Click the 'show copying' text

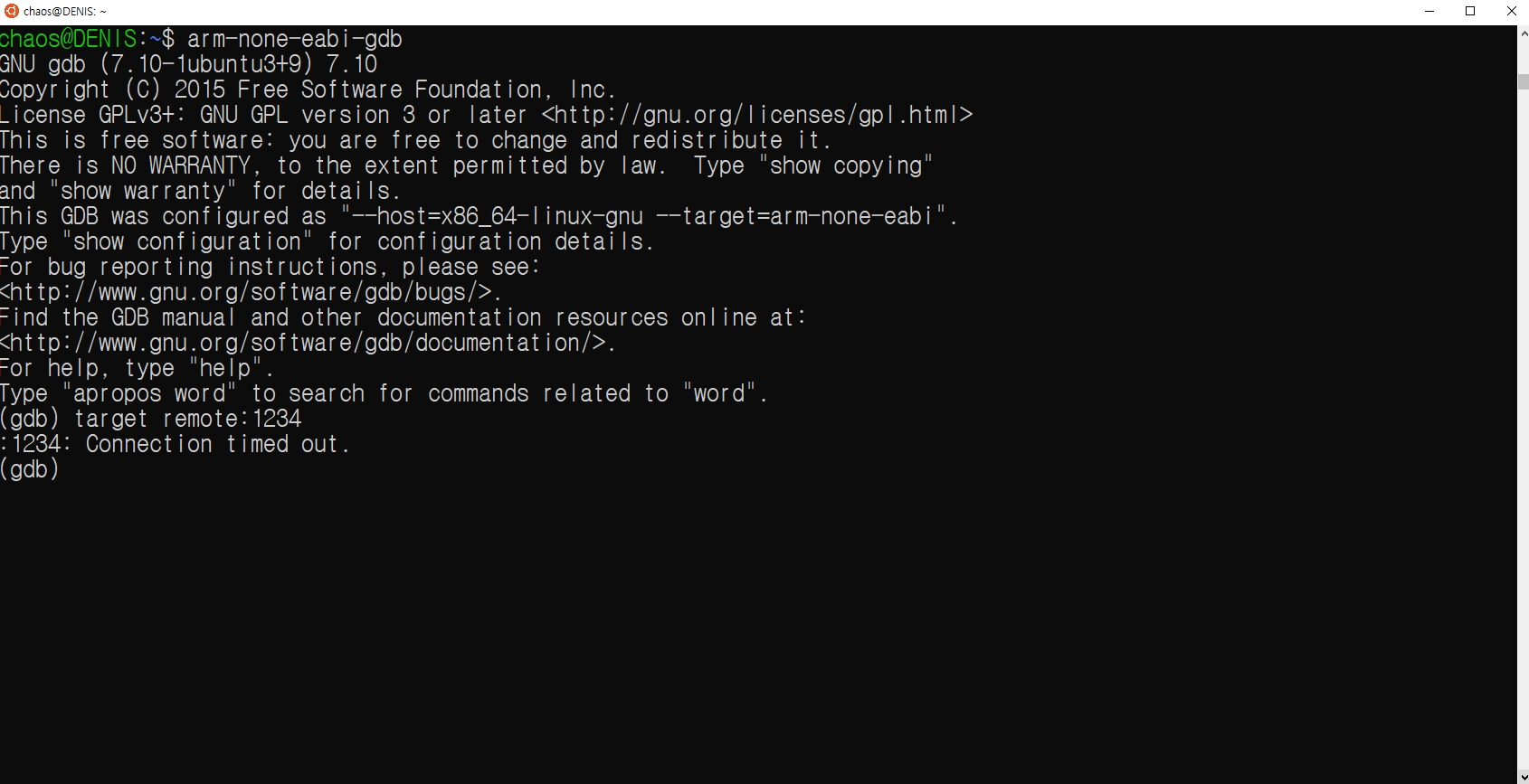pos(846,165)
